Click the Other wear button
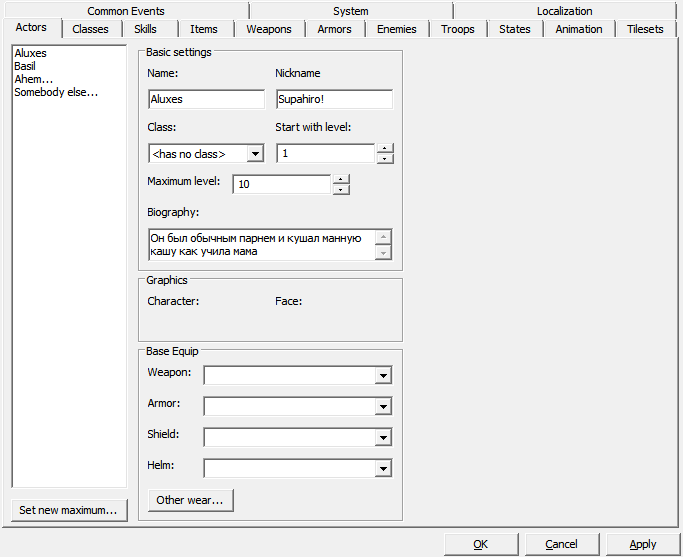Image resolution: width=683 pixels, height=557 pixels. tap(190, 500)
